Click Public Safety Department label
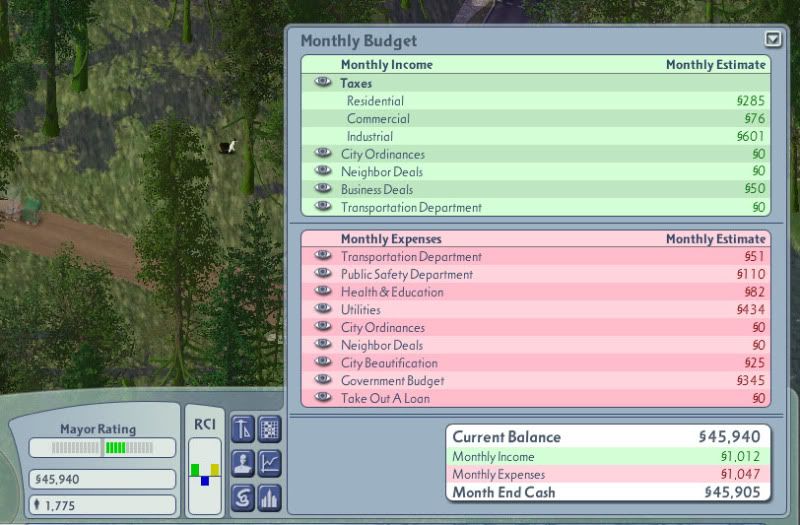This screenshot has width=800, height=525. (407, 274)
